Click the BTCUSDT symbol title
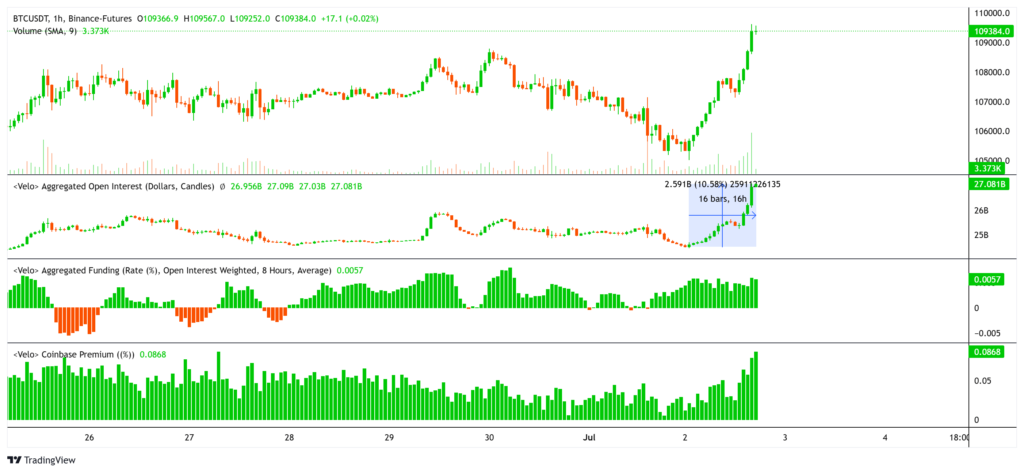Viewport: 1024px width, 473px height. (72, 19)
